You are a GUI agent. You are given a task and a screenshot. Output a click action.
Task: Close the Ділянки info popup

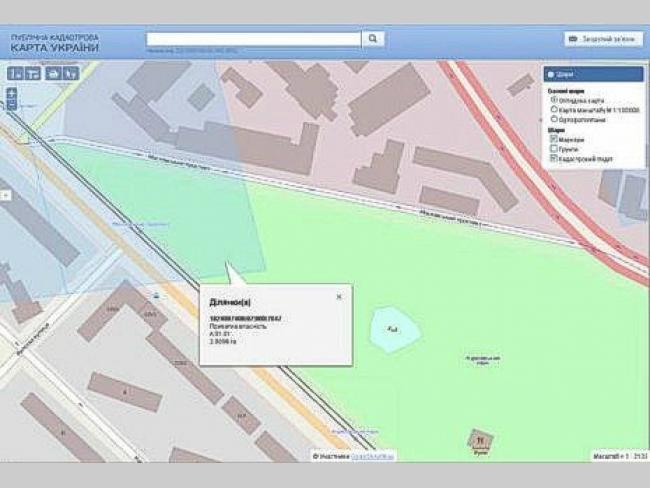pos(338,297)
